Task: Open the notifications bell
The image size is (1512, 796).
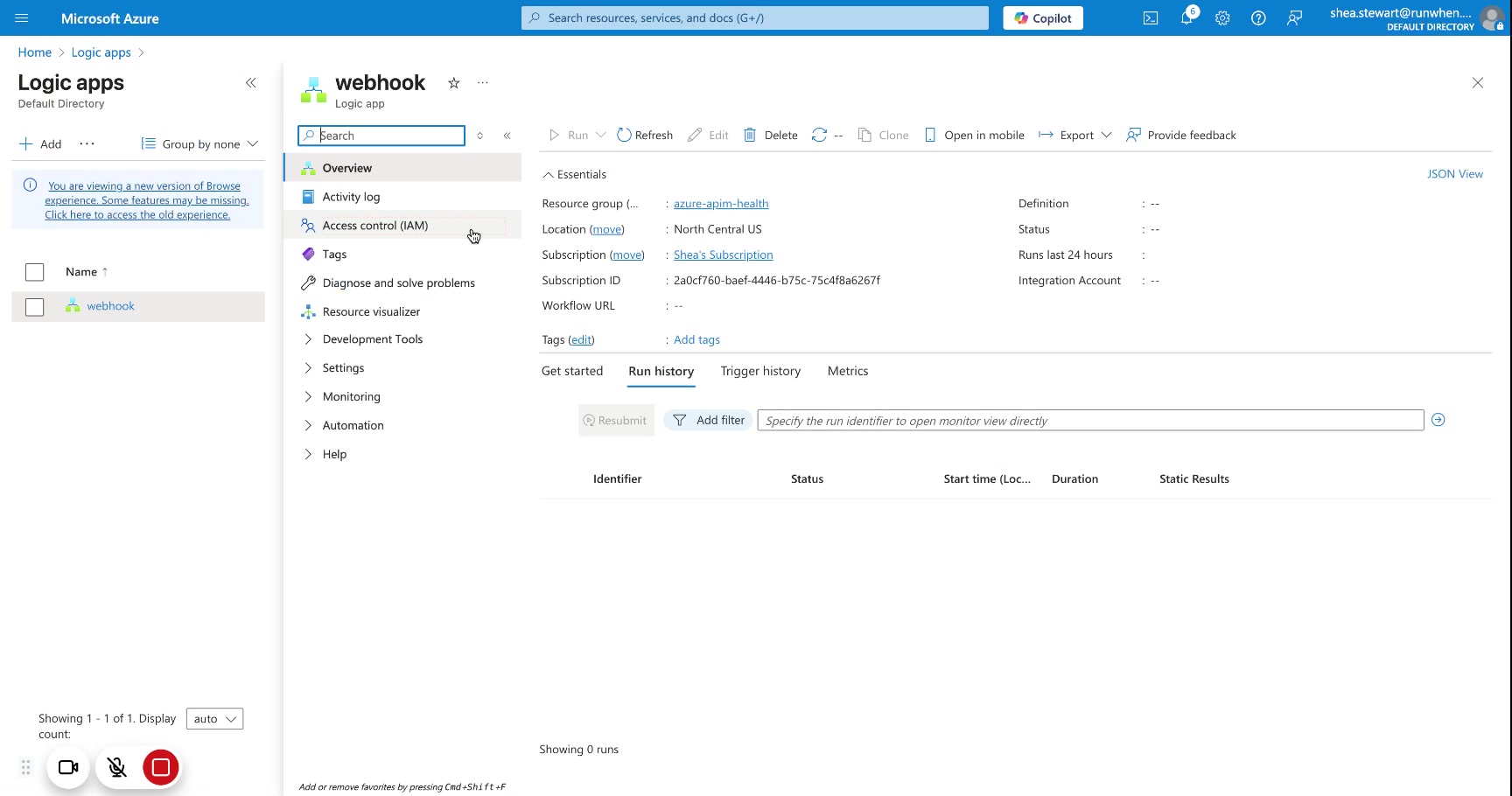Action: pos(1186,18)
